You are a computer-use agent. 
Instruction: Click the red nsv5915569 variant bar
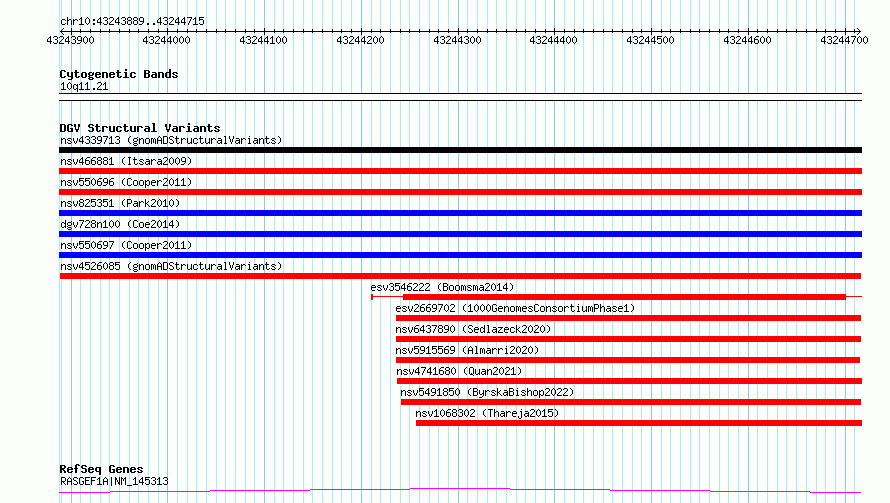pyautogui.click(x=628, y=360)
